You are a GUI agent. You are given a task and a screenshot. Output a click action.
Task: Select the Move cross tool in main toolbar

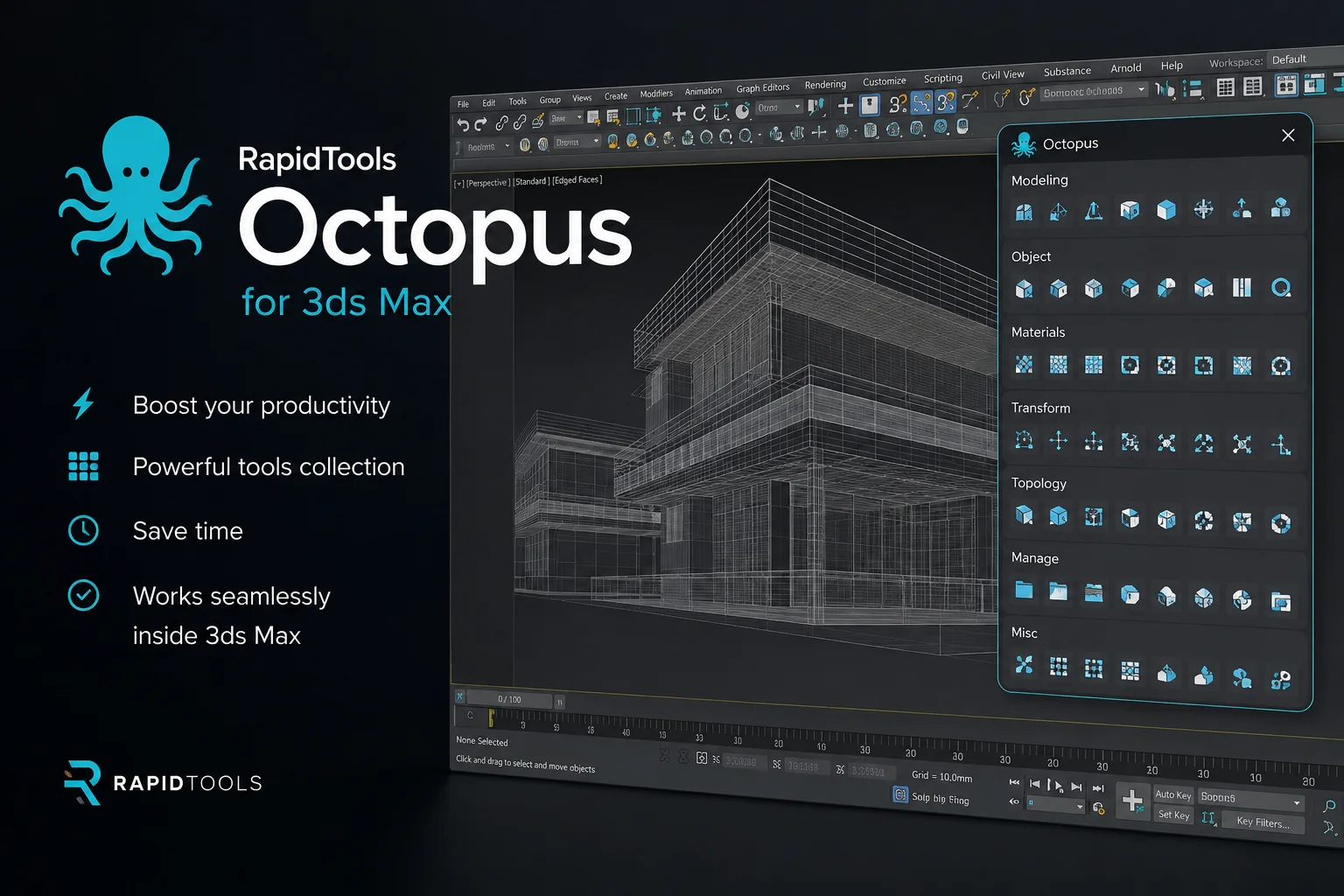679,114
